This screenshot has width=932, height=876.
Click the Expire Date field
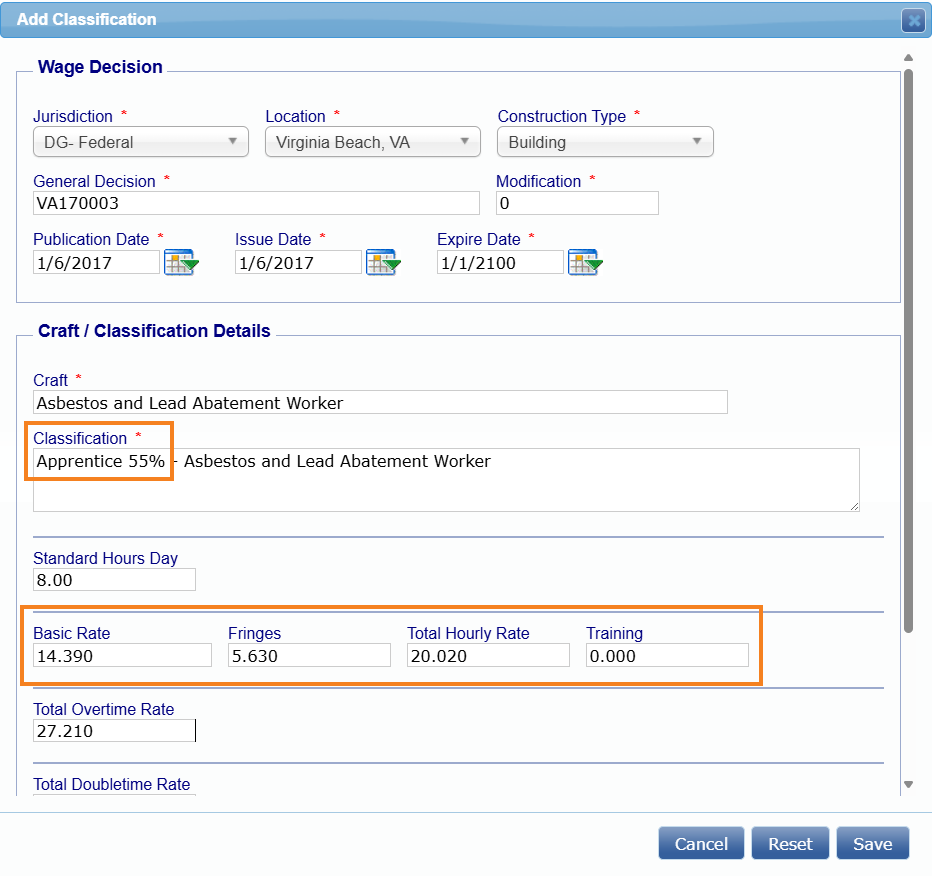pyautogui.click(x=500, y=263)
